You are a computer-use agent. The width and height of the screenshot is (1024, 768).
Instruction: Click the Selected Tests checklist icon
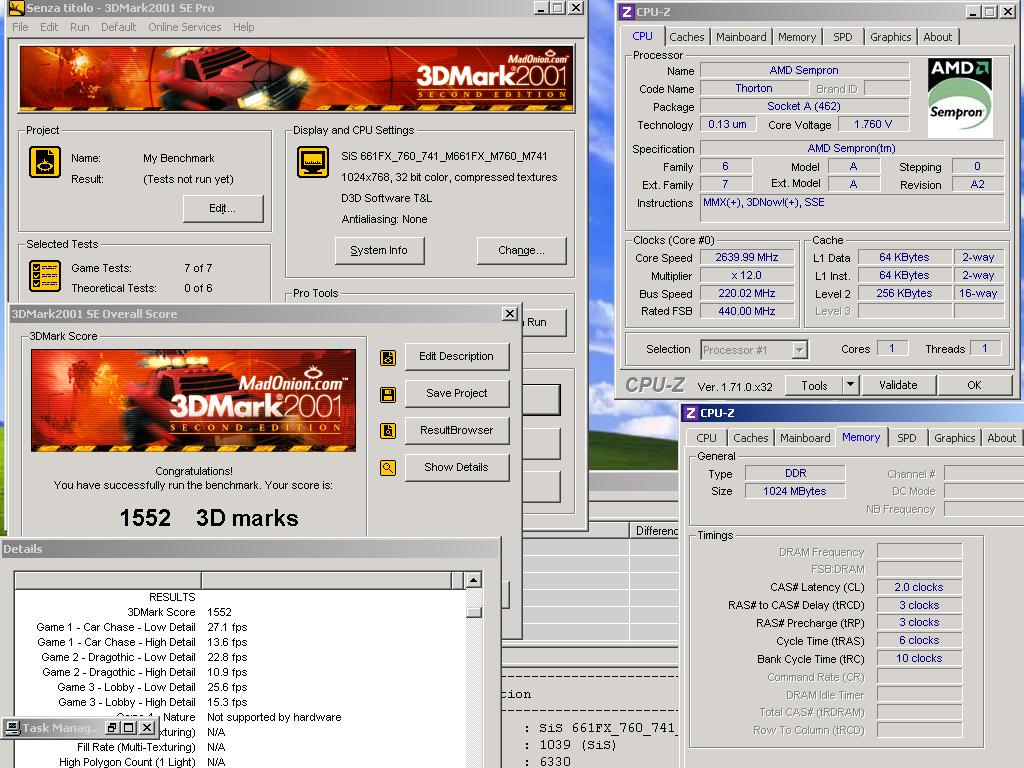pyautogui.click(x=45, y=276)
